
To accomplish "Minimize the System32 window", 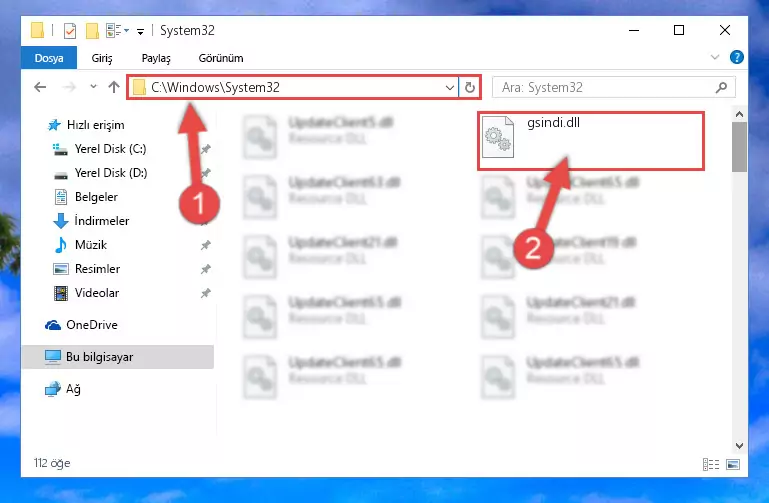I will pyautogui.click(x=634, y=30).
